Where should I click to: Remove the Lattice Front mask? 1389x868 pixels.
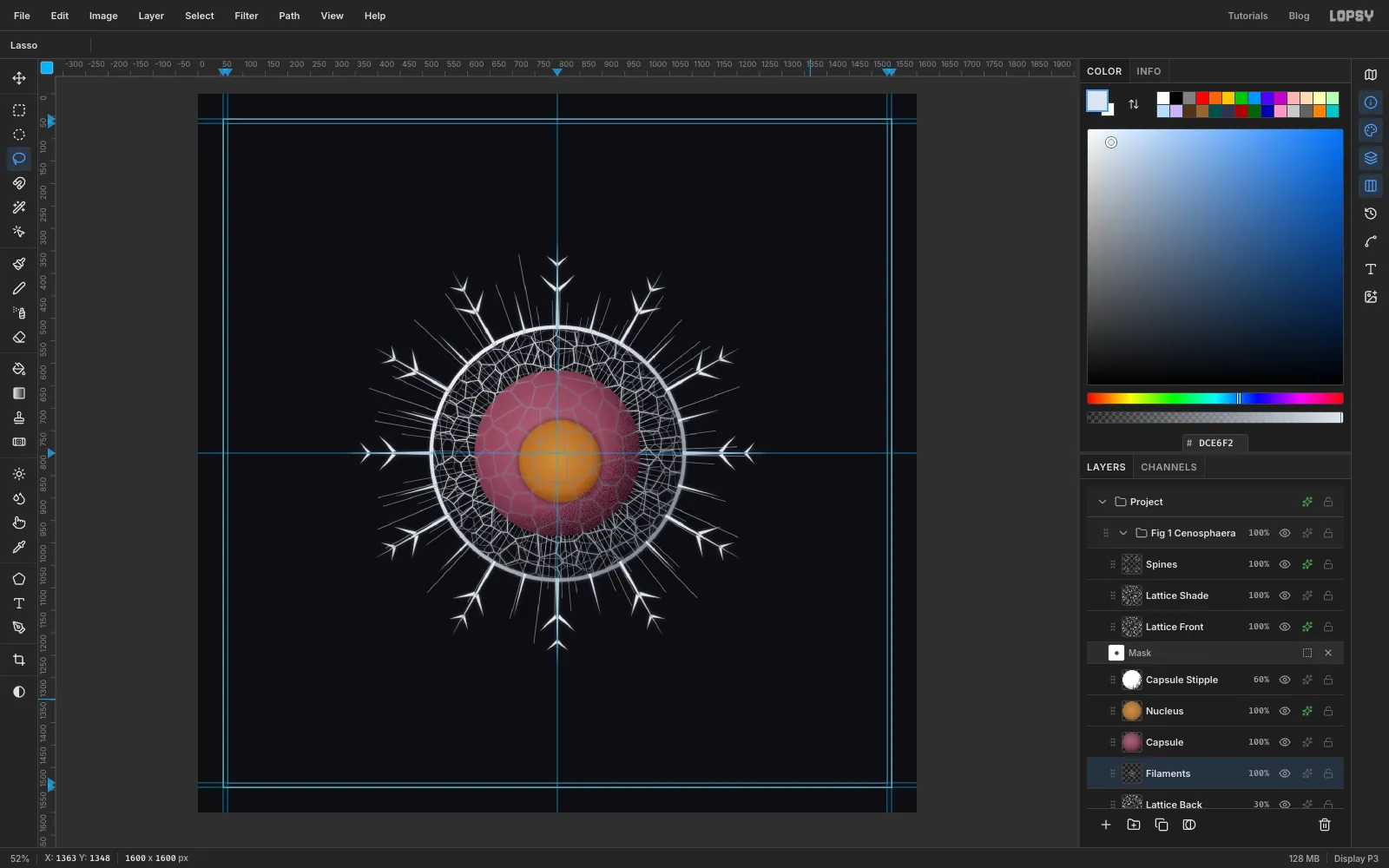coord(1328,653)
